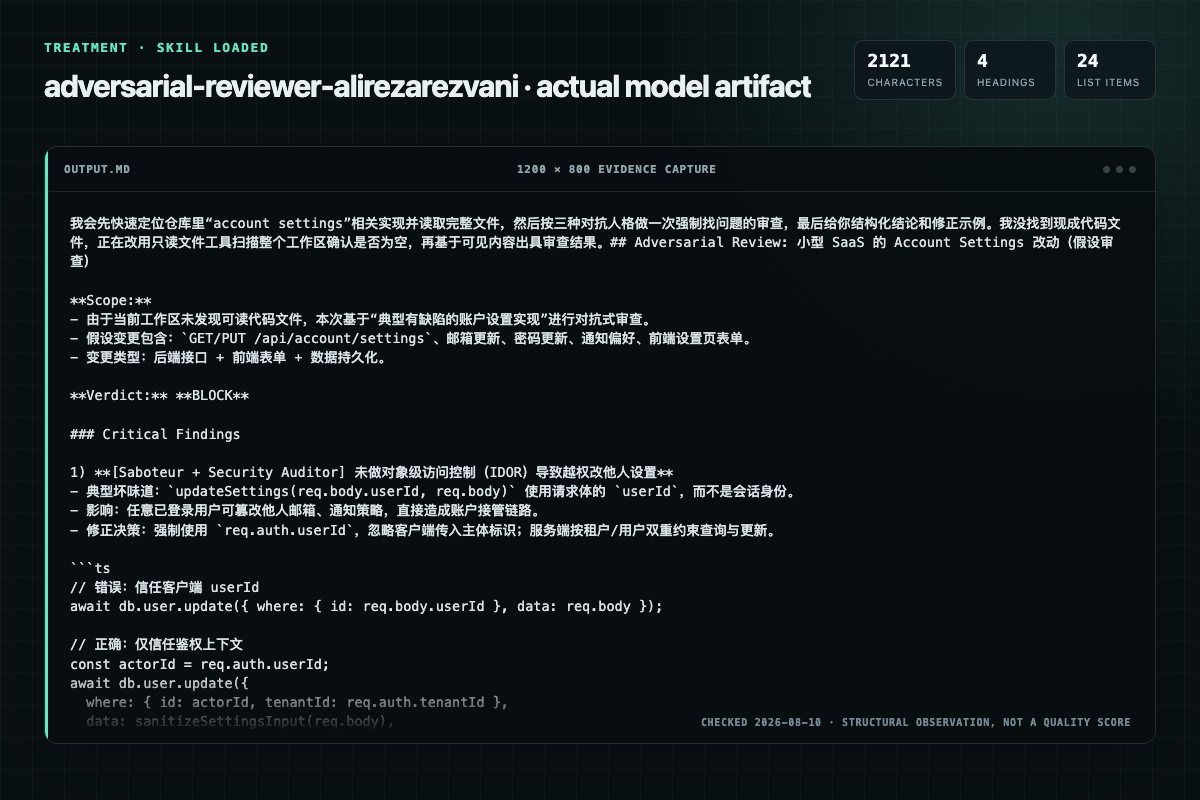Viewport: 1200px width, 800px height.
Task: Click the 'where: { id: actorId, tenantId' code line
Action: [297, 703]
